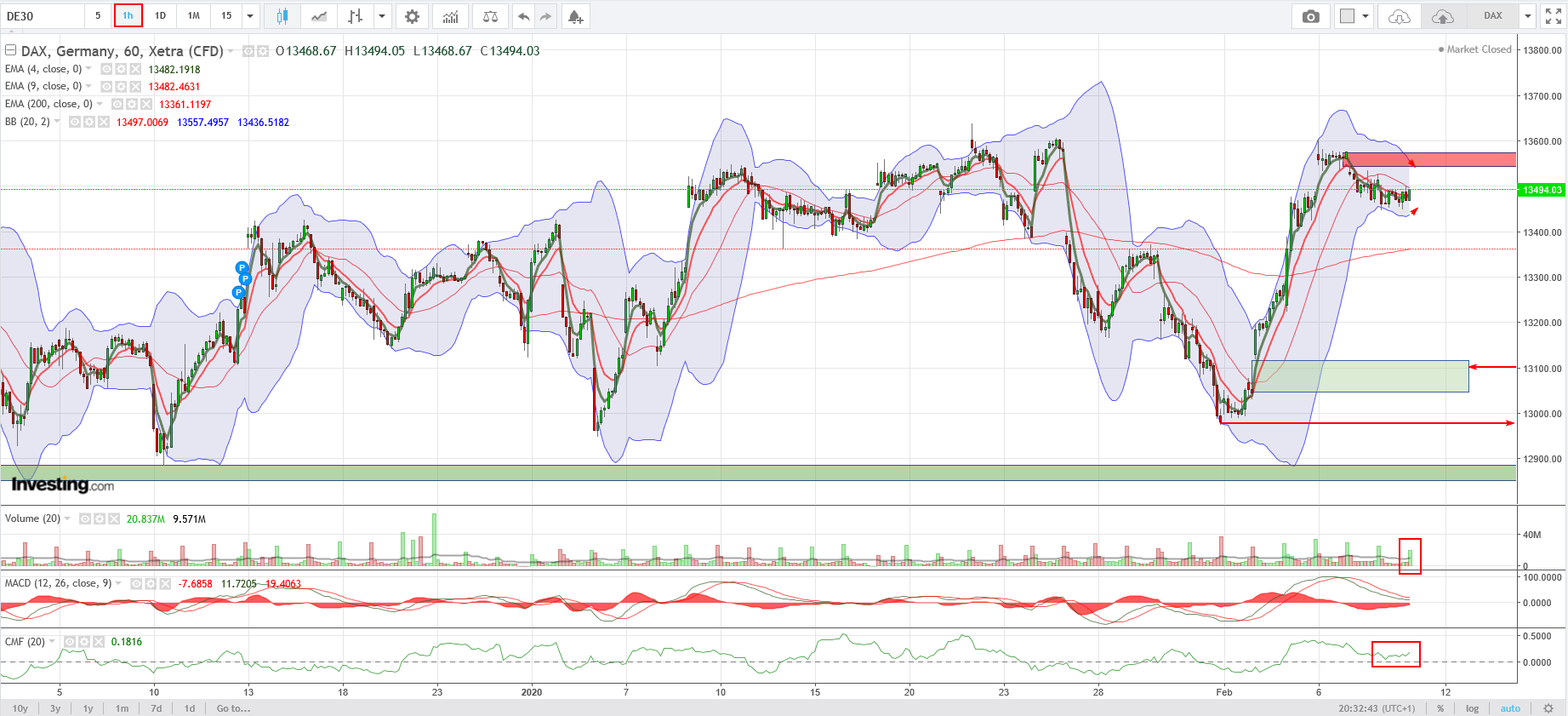Undo the last chart action

point(523,16)
